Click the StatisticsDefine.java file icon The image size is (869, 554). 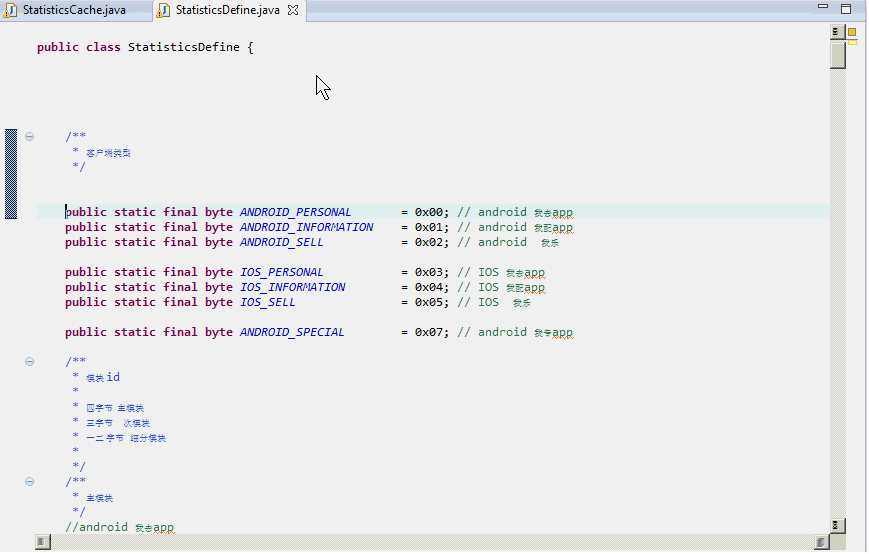[x=163, y=10]
